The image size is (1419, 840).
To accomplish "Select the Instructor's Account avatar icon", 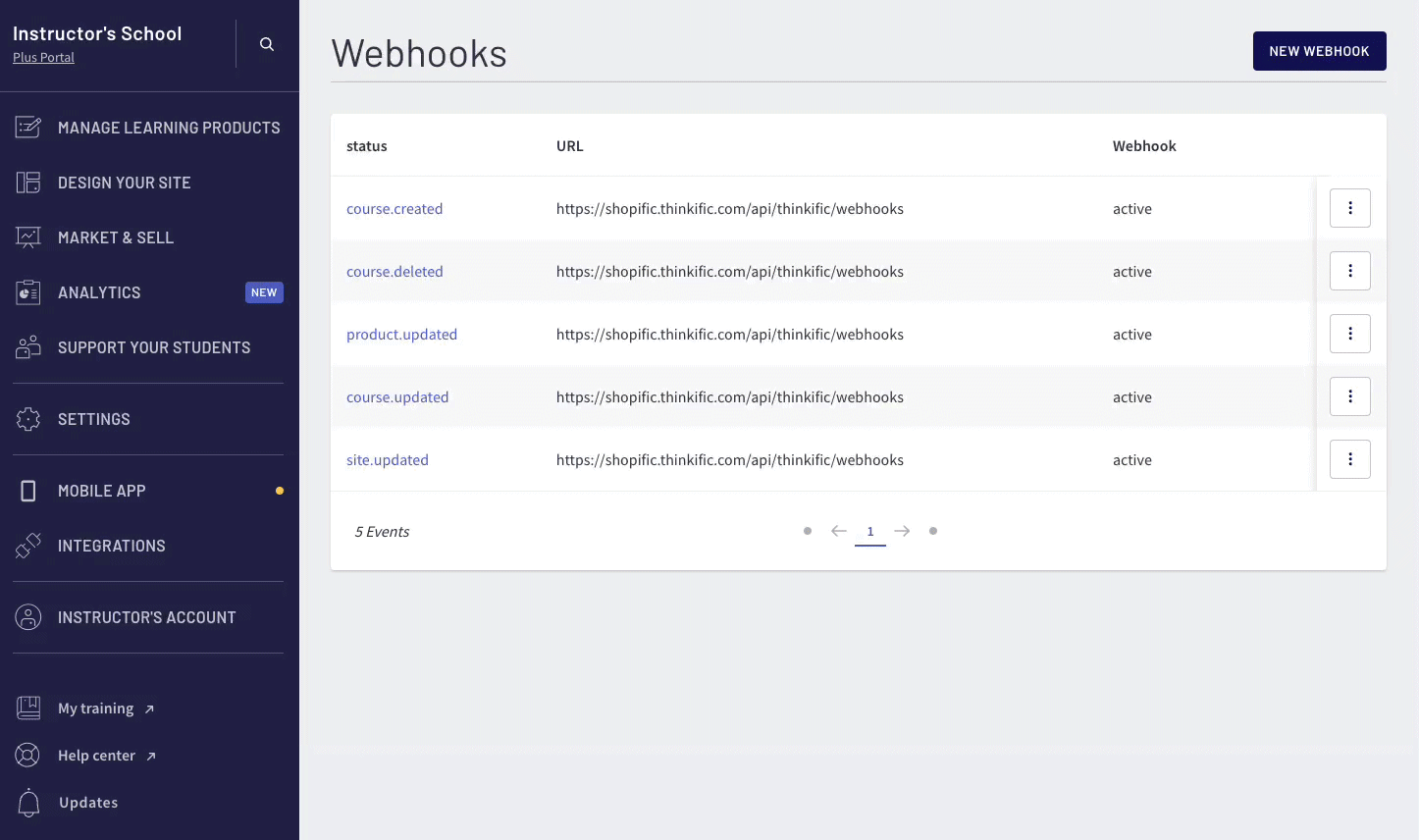I will pyautogui.click(x=28, y=616).
